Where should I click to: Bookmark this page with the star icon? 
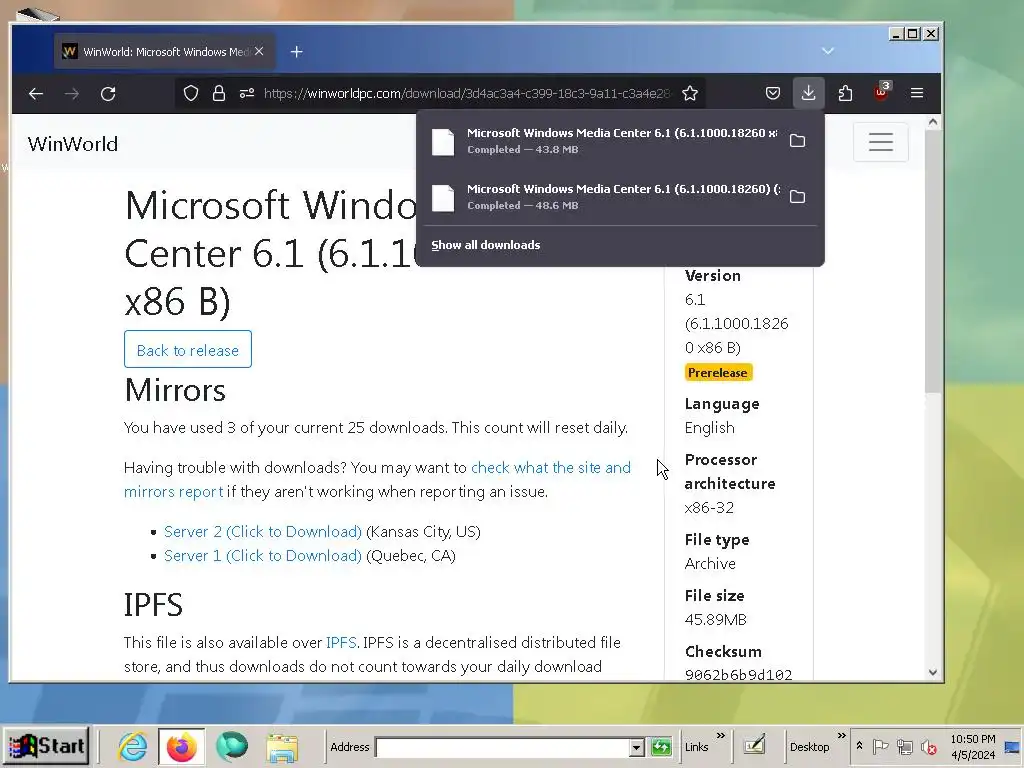point(690,93)
